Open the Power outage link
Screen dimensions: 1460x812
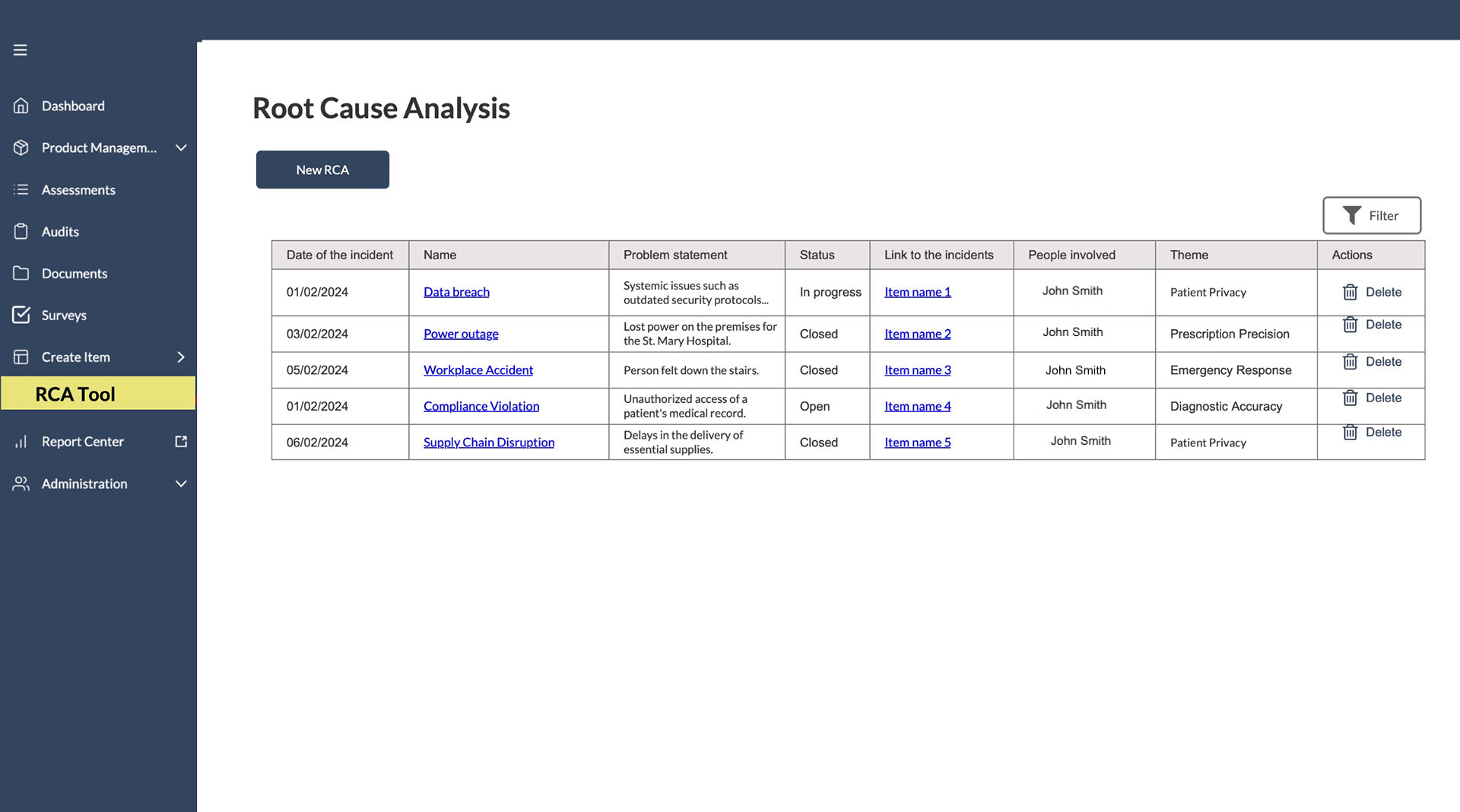tap(461, 334)
